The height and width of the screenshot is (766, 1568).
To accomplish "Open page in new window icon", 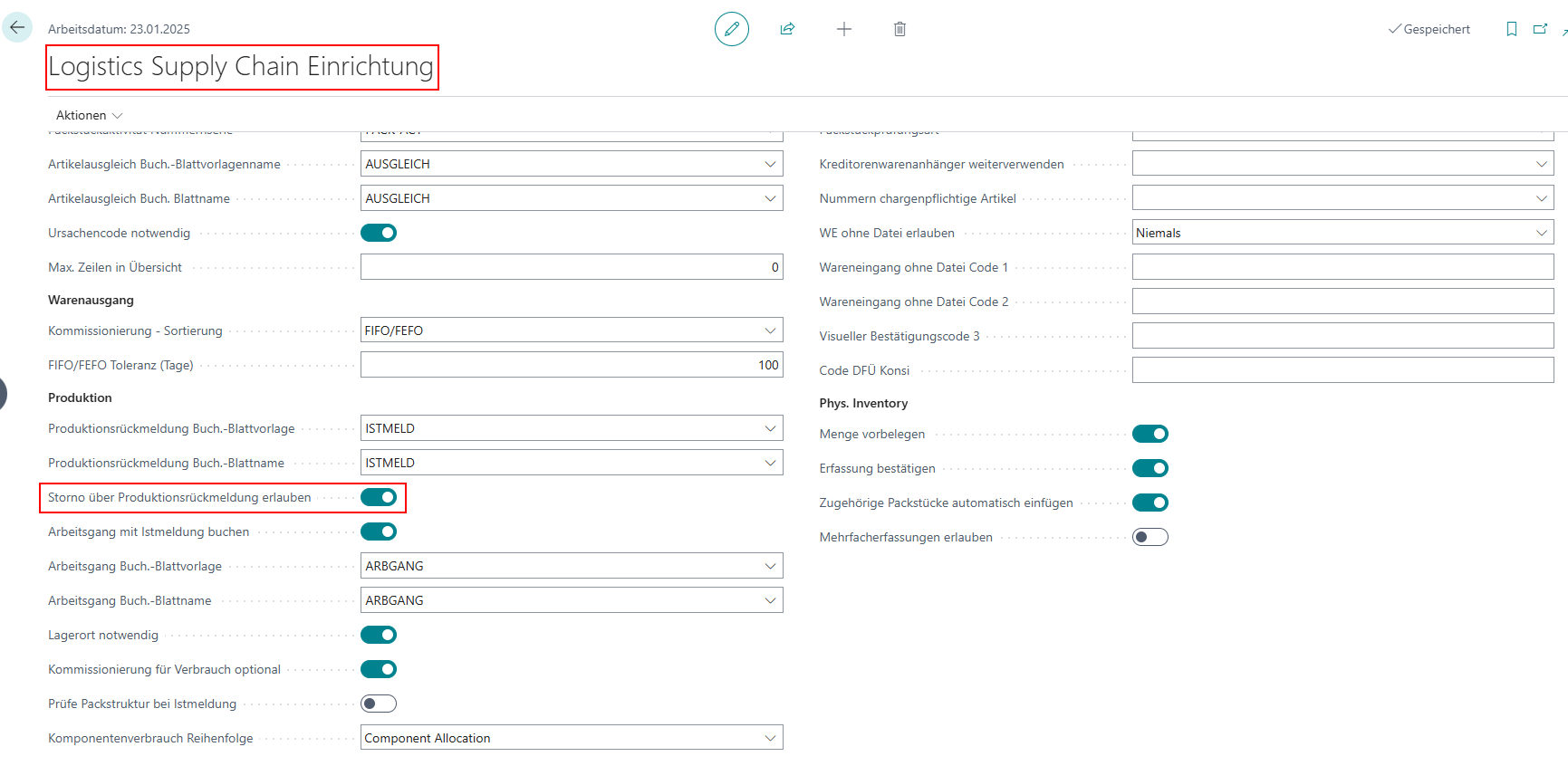I will coord(1540,29).
